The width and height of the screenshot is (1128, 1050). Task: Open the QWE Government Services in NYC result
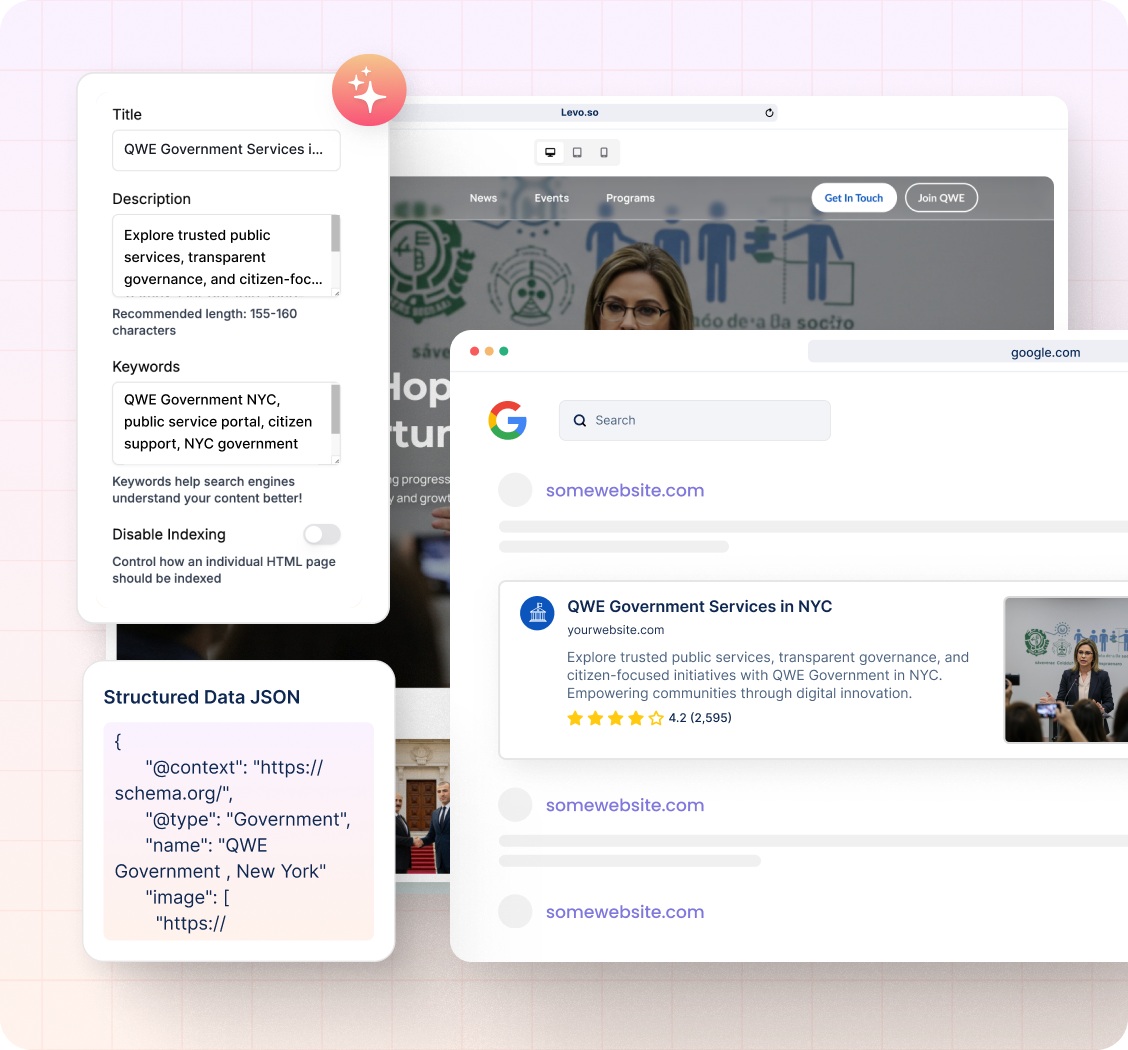point(699,606)
